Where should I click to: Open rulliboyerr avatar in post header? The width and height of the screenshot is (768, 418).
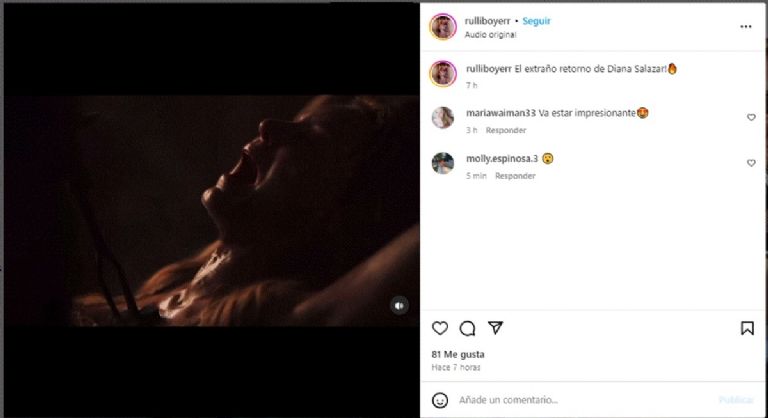tap(443, 27)
